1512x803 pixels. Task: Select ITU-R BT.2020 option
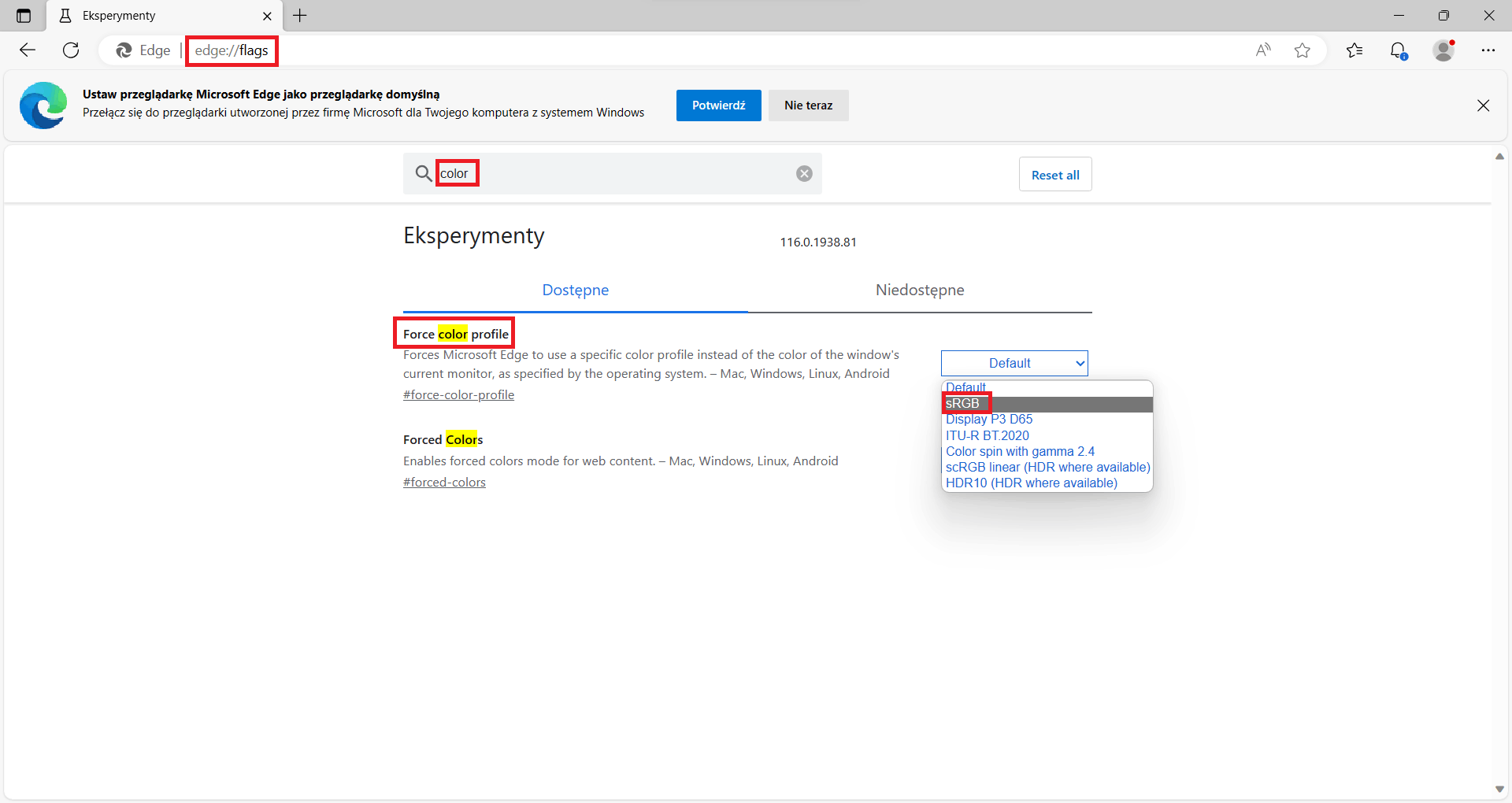click(1047, 435)
